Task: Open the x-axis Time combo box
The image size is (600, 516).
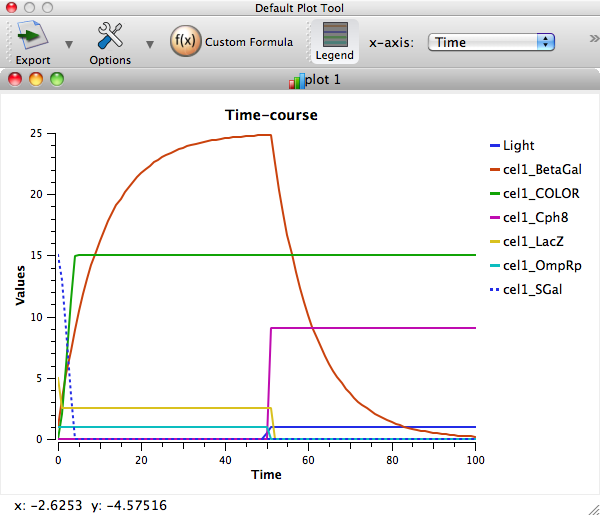Action: [491, 42]
